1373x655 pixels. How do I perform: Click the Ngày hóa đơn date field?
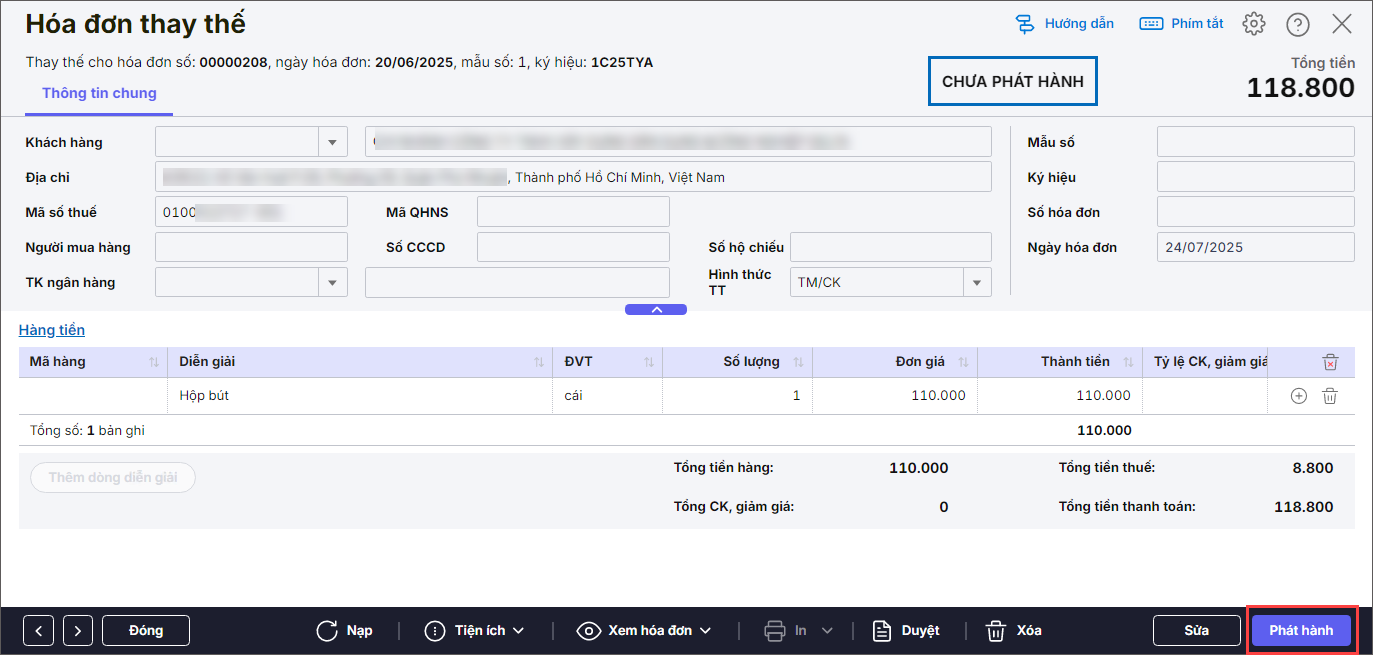[1255, 247]
